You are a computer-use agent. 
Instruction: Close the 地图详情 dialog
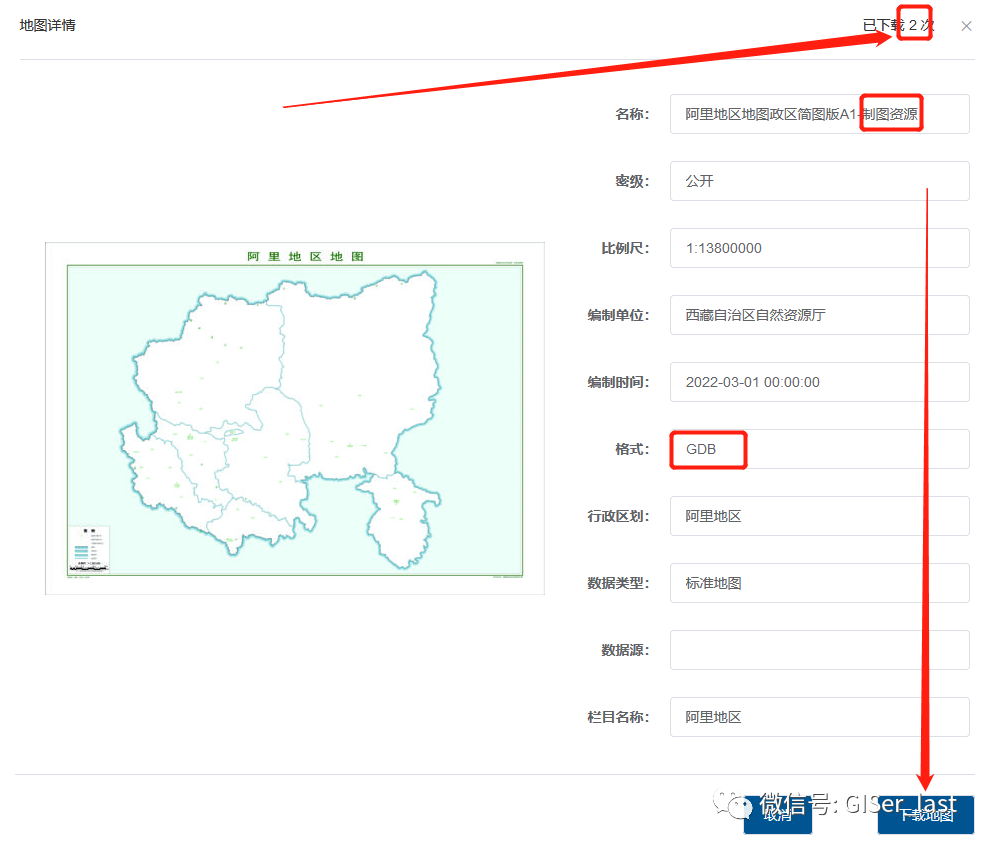point(966,25)
